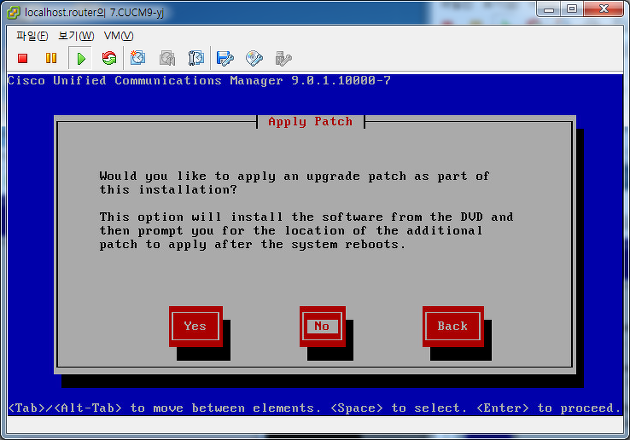Close the VM console window
Screen dimensions: 630x440
(603, 9)
